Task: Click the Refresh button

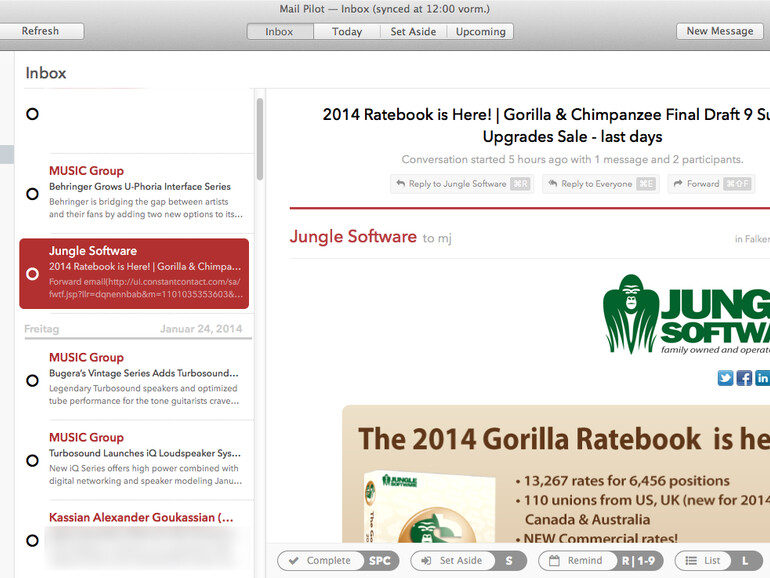Action: [x=40, y=31]
